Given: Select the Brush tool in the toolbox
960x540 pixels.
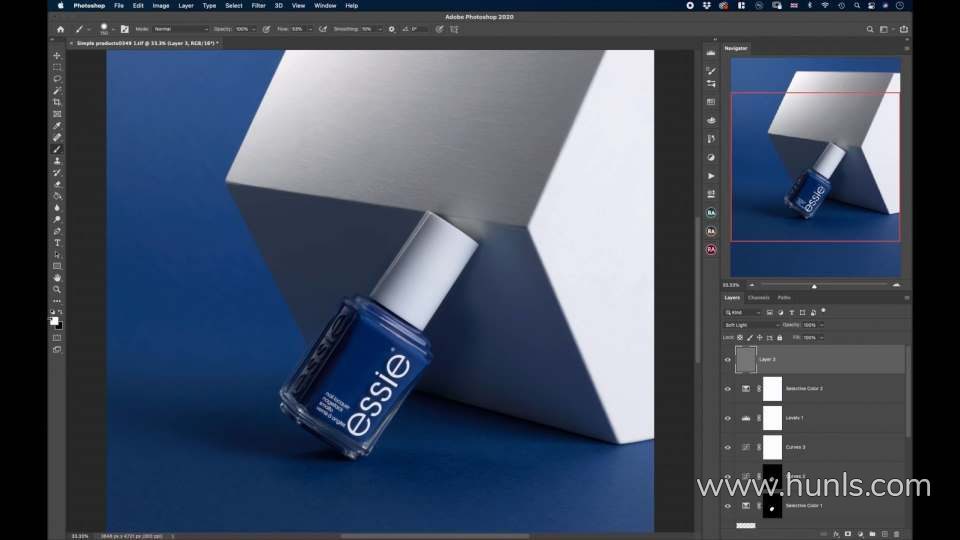Looking at the screenshot, I should tap(57, 149).
